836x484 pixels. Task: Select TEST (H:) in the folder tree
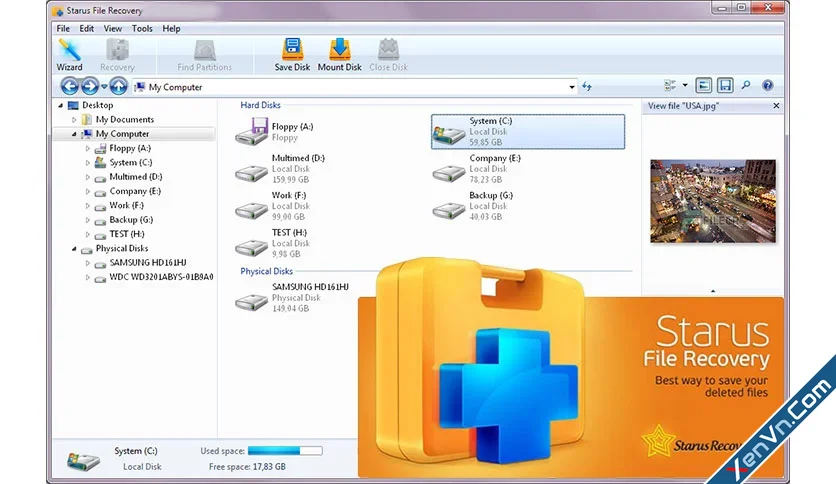coord(127,234)
